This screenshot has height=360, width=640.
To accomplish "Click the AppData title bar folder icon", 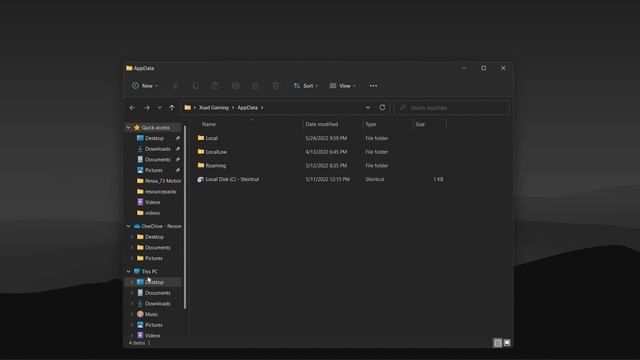I will point(129,68).
